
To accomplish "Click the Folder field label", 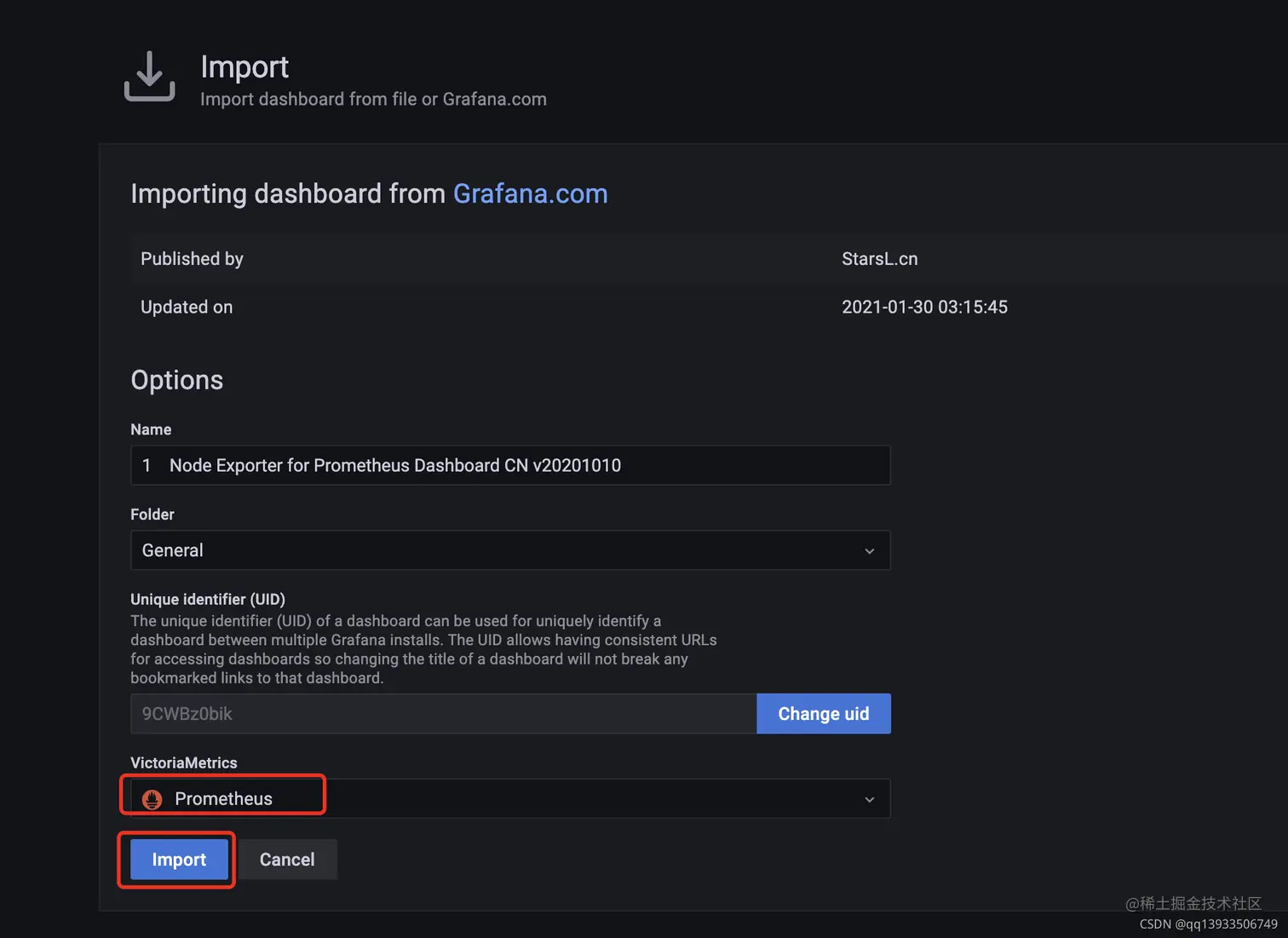I will [152, 515].
